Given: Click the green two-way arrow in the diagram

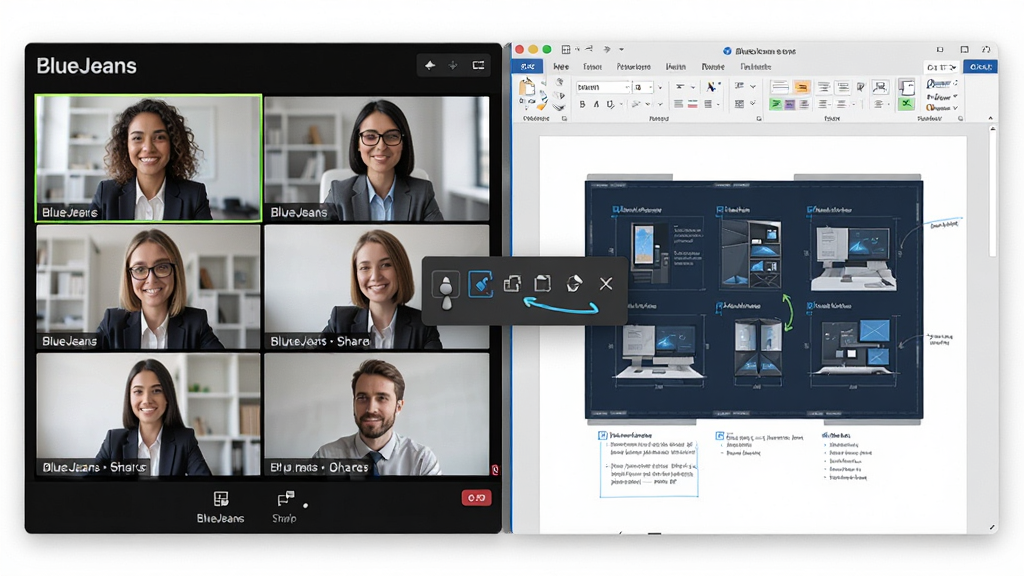Looking at the screenshot, I should click(x=789, y=312).
